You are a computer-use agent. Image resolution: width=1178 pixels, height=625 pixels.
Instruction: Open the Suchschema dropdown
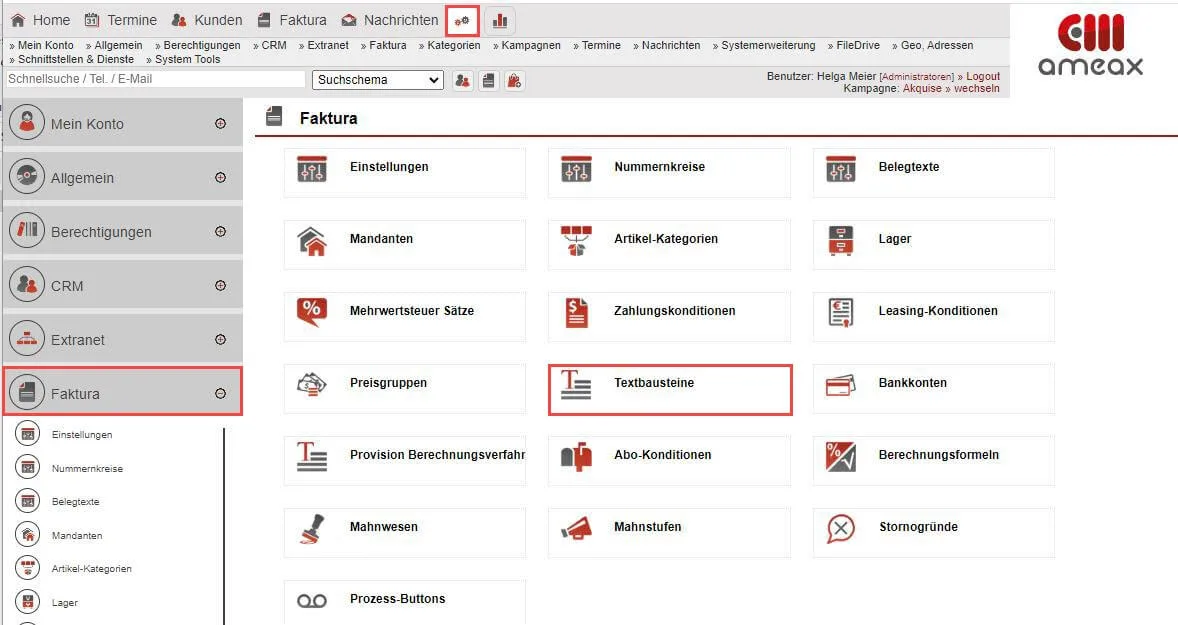coord(378,80)
